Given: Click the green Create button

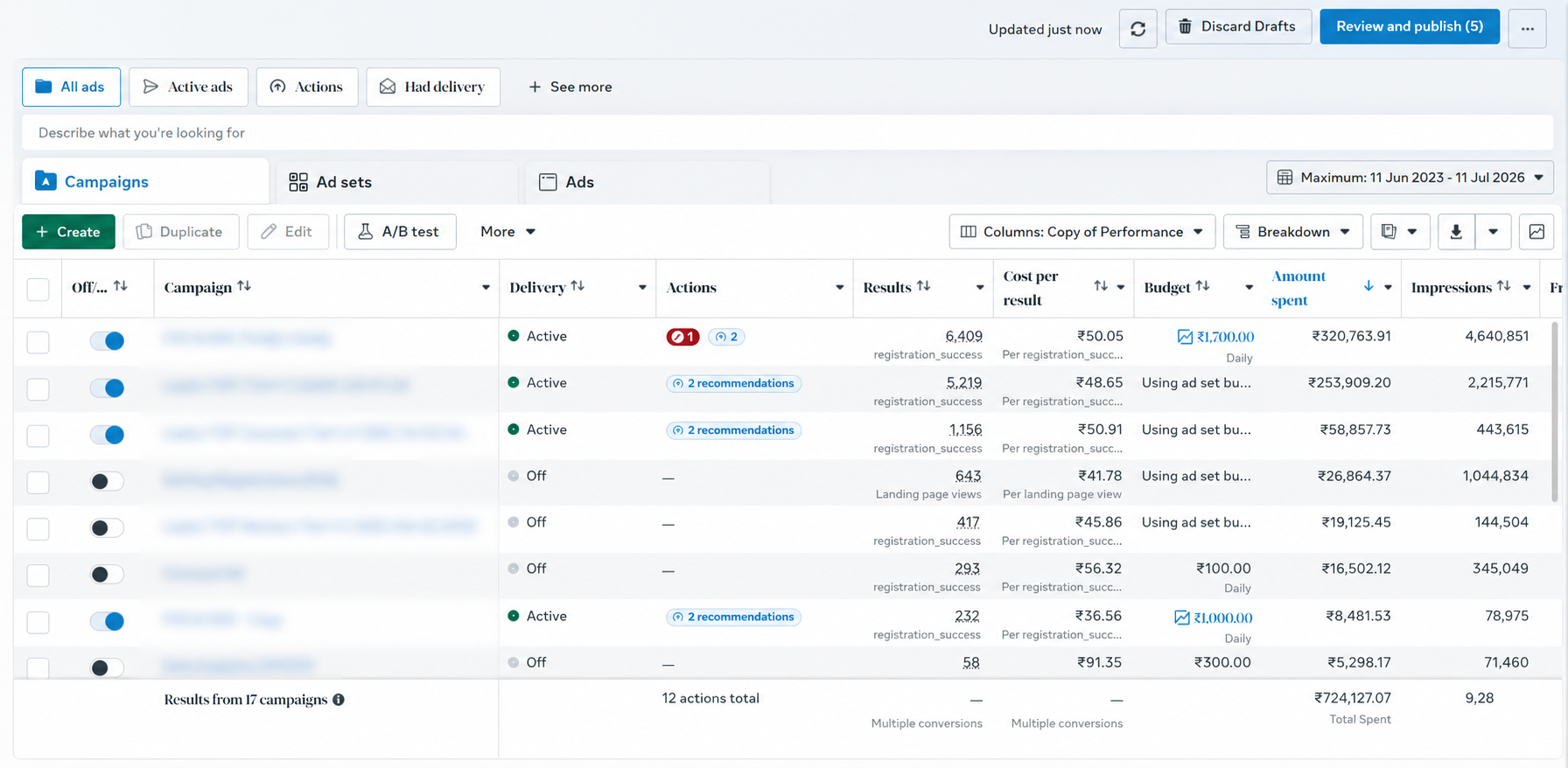Looking at the screenshot, I should click(x=68, y=232).
